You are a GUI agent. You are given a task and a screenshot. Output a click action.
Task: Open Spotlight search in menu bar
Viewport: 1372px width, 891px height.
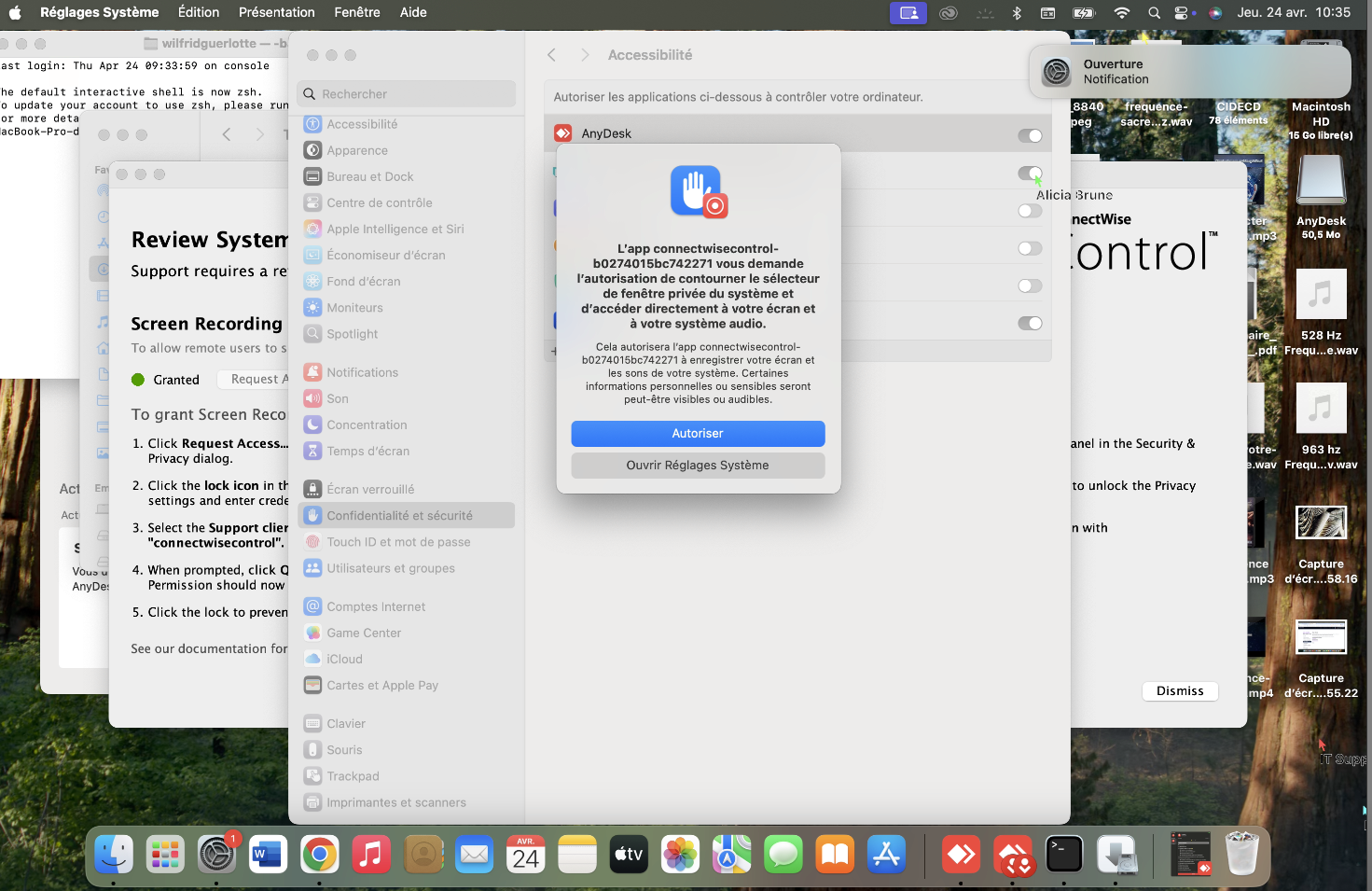point(1154,13)
